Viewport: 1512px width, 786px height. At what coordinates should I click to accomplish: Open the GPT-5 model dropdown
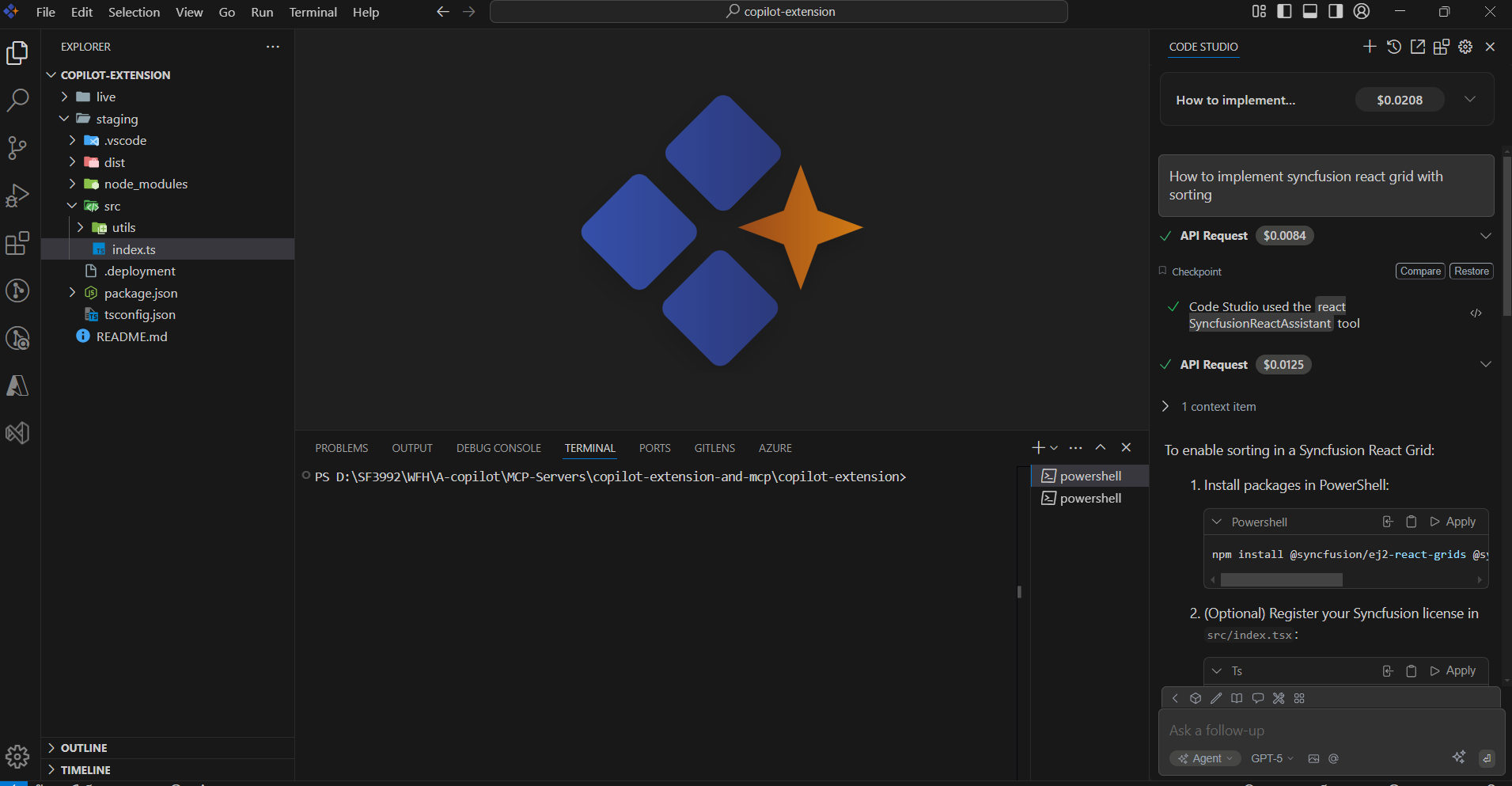point(1271,758)
